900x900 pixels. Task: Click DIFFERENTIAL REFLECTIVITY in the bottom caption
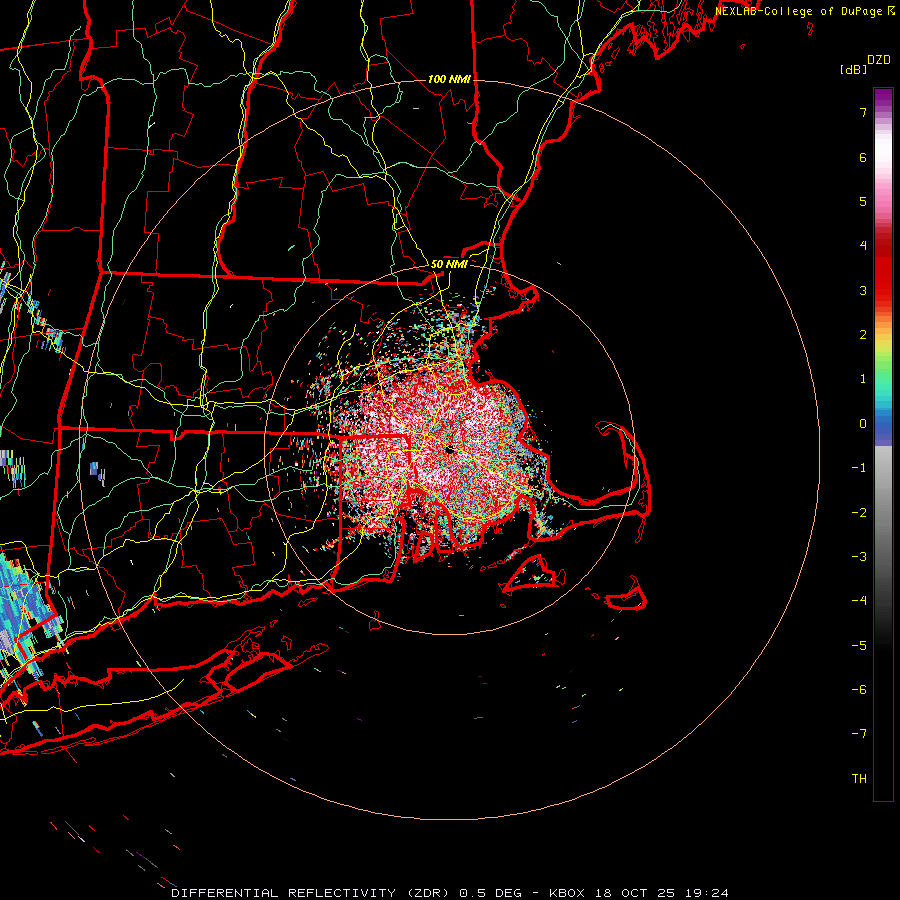pos(284,893)
